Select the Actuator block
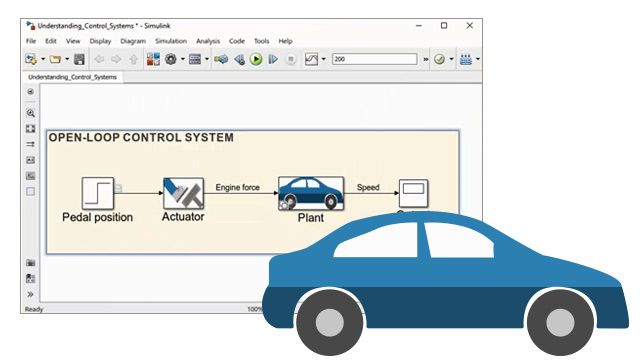 pyautogui.click(x=183, y=193)
